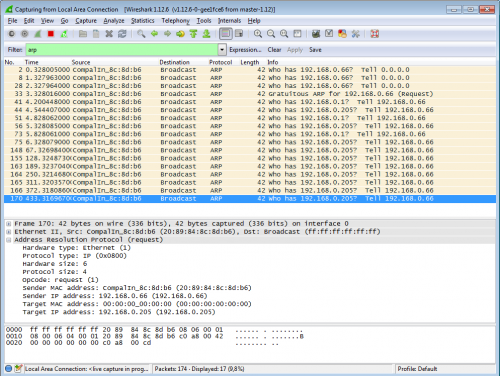Go forward in packet history arrow
This screenshot has height=376, width=500.
pos(167,34)
